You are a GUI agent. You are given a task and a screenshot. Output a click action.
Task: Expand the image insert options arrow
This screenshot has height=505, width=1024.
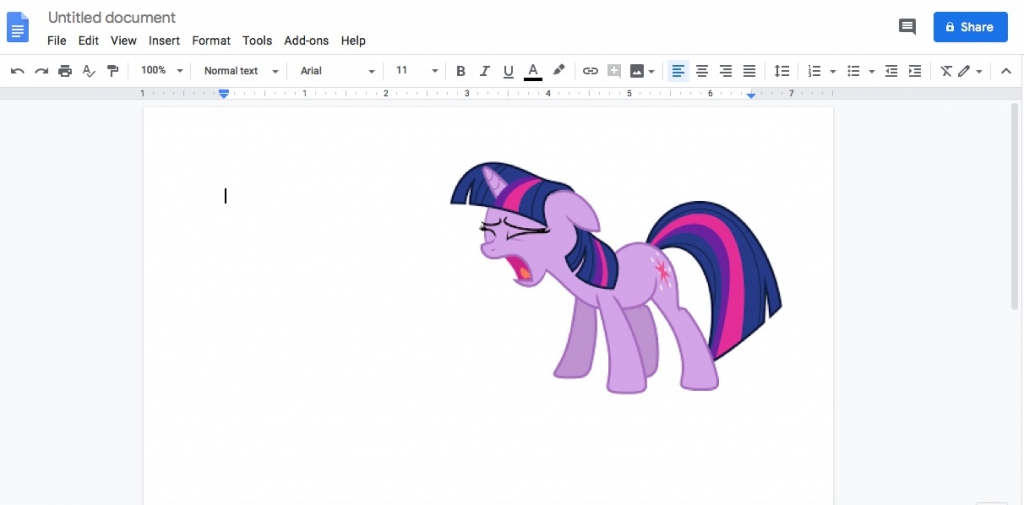pos(651,72)
